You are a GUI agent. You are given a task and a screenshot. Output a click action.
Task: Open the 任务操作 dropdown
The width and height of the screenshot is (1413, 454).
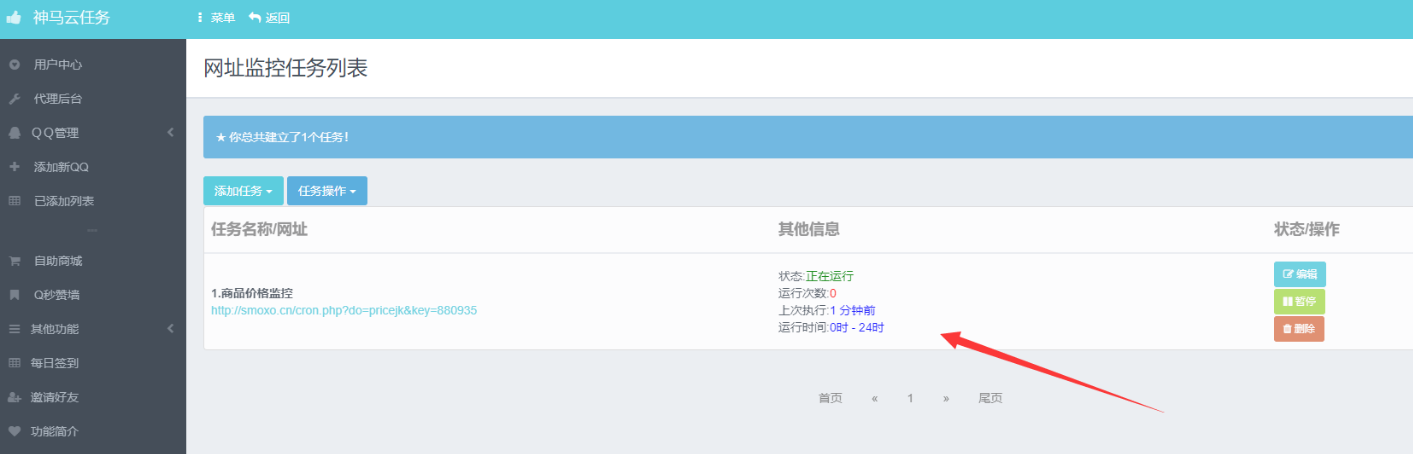327,191
